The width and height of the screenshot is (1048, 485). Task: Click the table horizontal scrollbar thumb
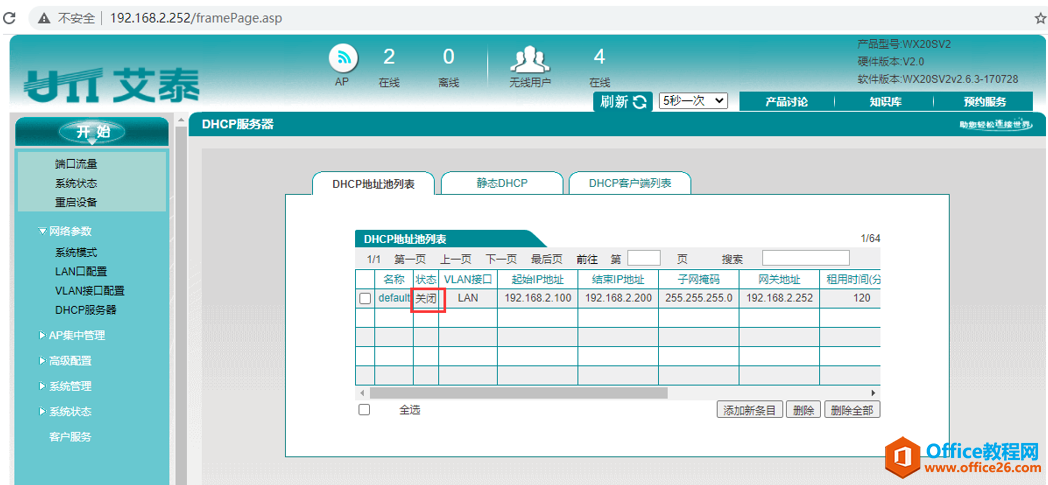click(518, 393)
